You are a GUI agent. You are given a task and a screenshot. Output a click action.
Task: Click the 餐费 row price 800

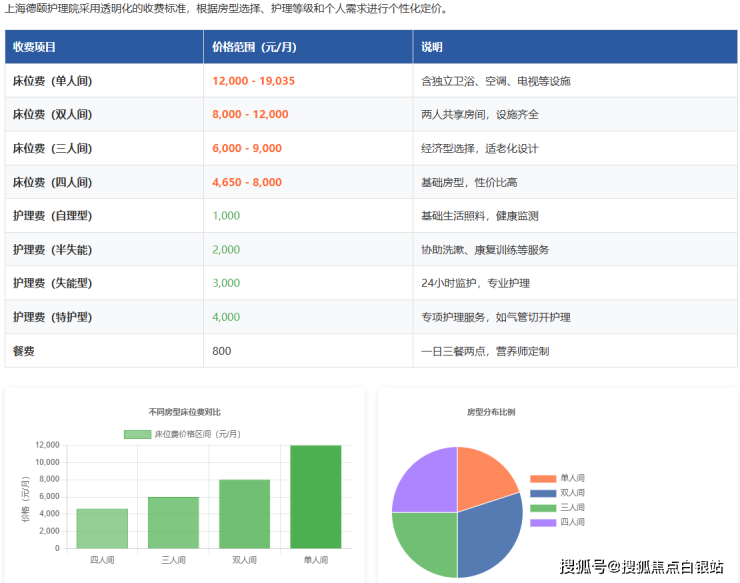222,351
